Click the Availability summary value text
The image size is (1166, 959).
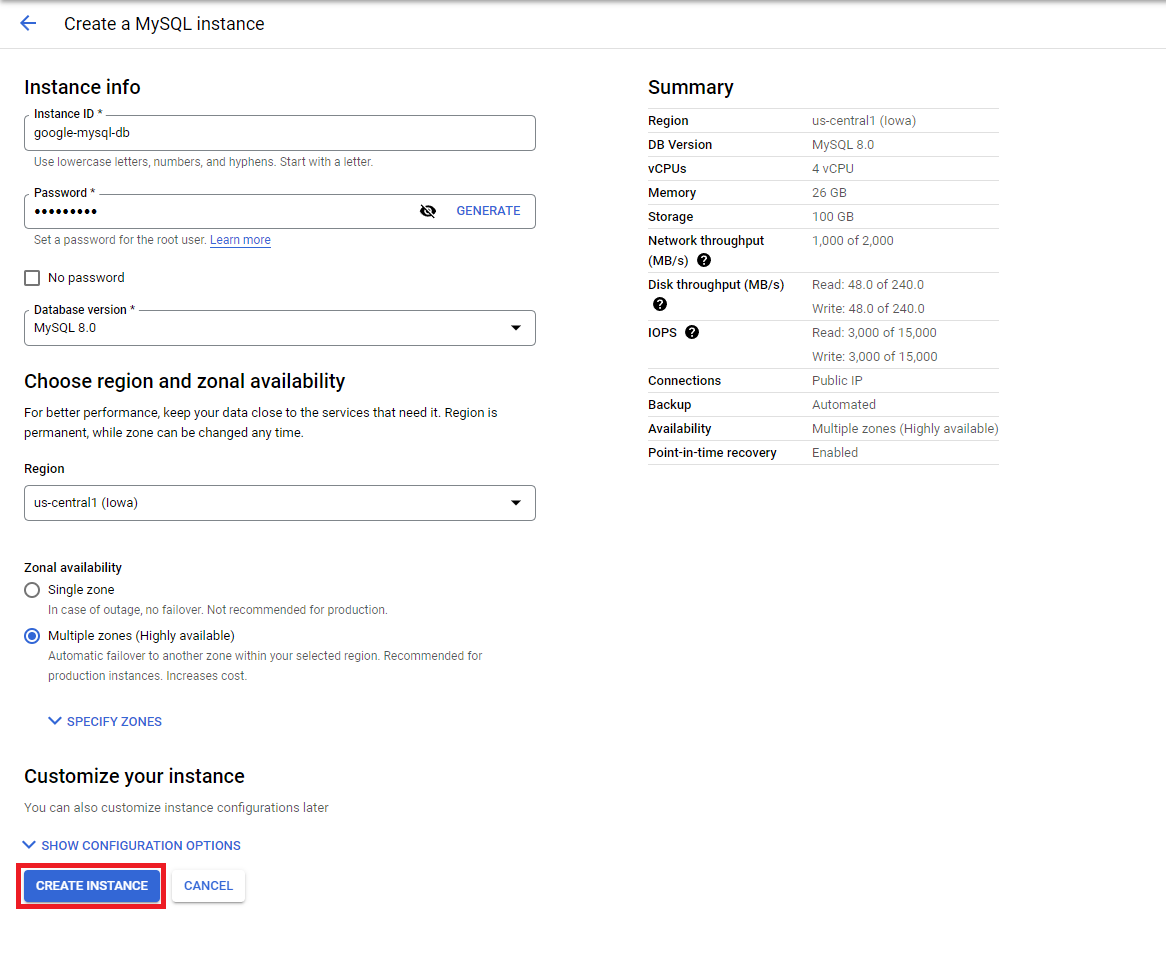pyautogui.click(x=905, y=429)
